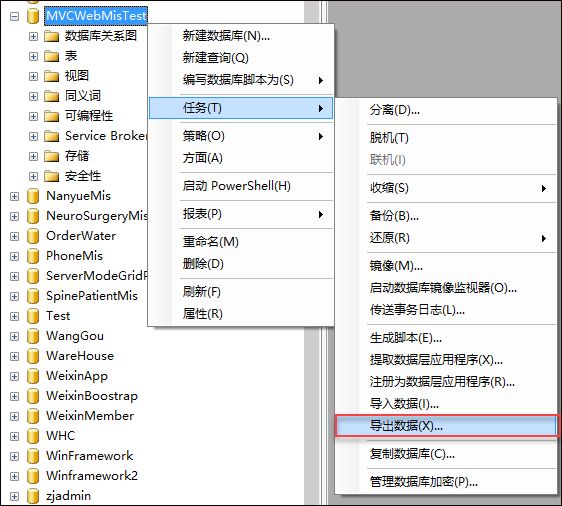Select 启动 PowerShell(H) menu entry

[x=241, y=186]
